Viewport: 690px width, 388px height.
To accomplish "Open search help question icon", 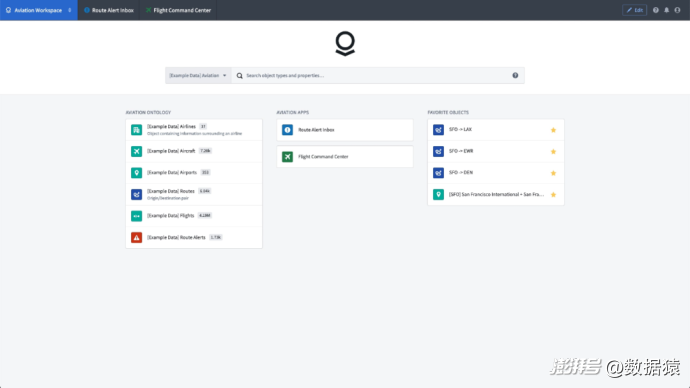I will (515, 75).
